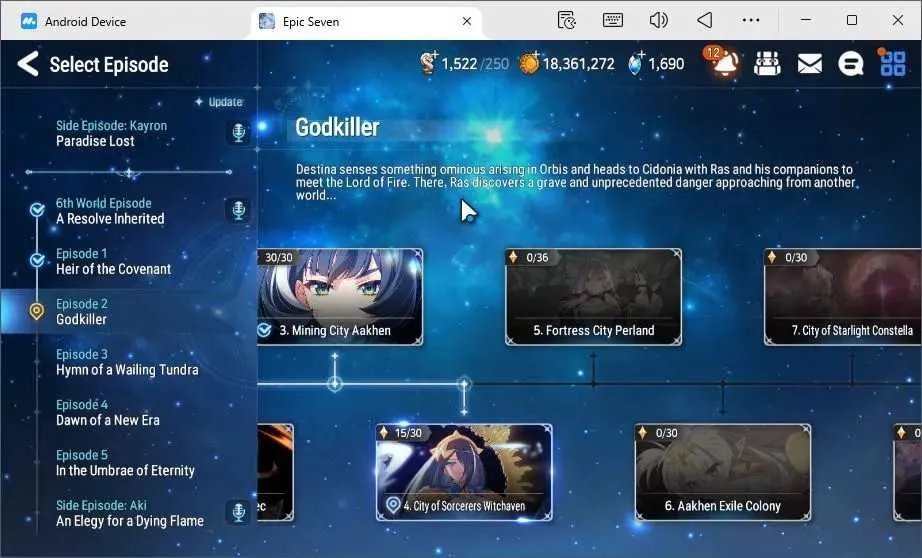The width and height of the screenshot is (922, 558).
Task: Click the Update sparkle label
Action: 219,102
